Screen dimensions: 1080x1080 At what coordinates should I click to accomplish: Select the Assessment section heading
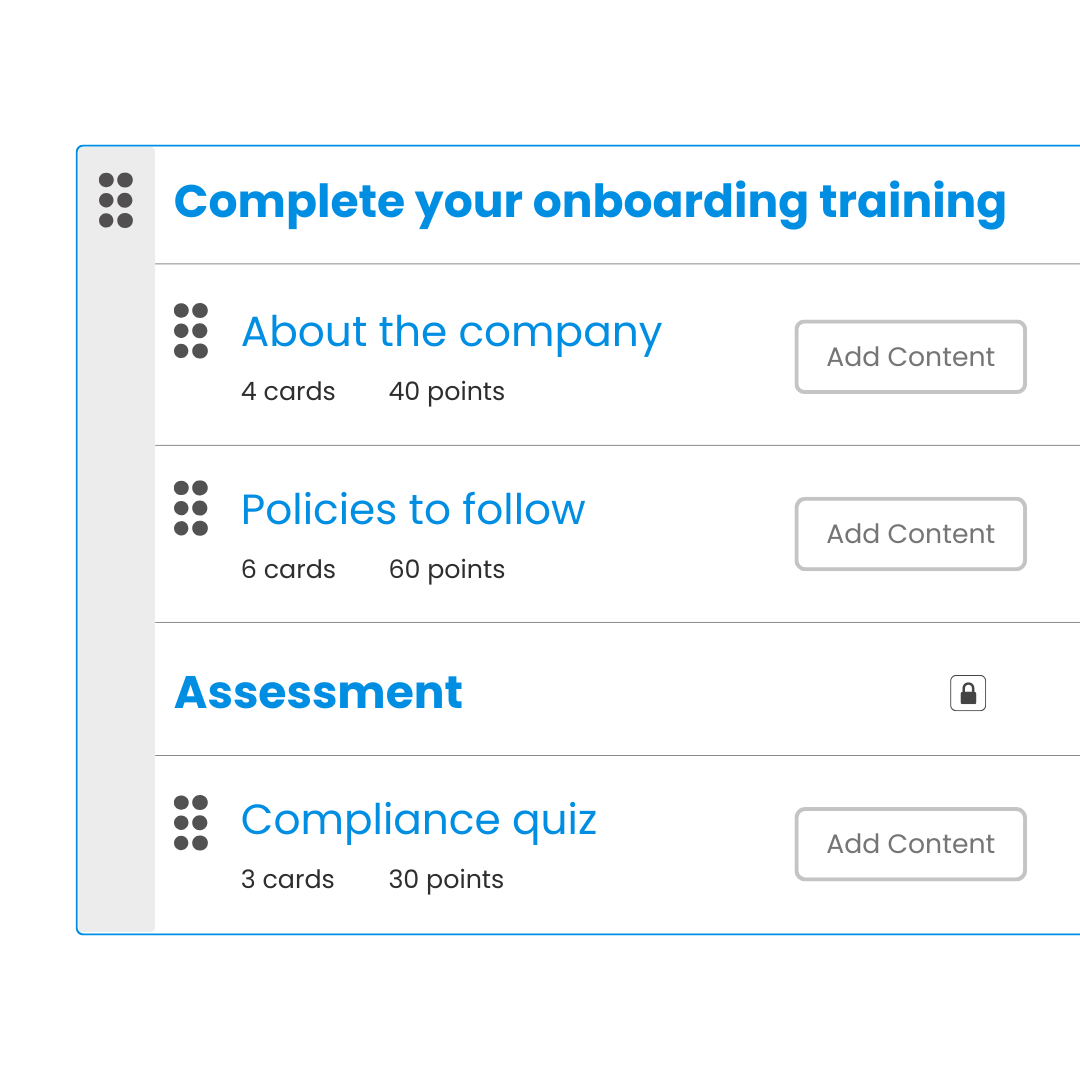[x=318, y=692]
